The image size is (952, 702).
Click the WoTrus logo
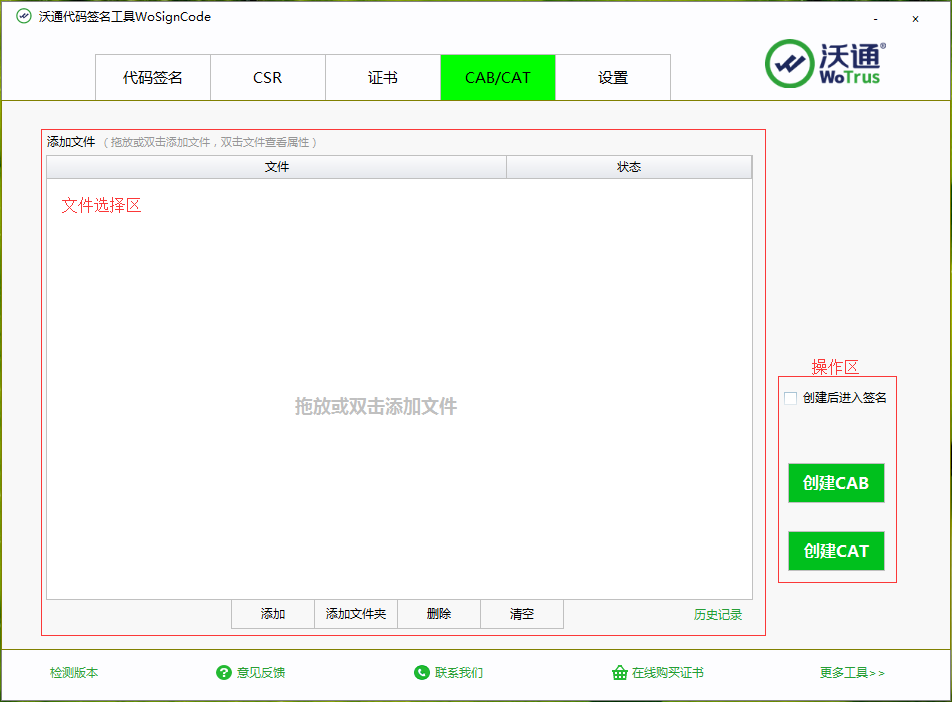click(826, 63)
